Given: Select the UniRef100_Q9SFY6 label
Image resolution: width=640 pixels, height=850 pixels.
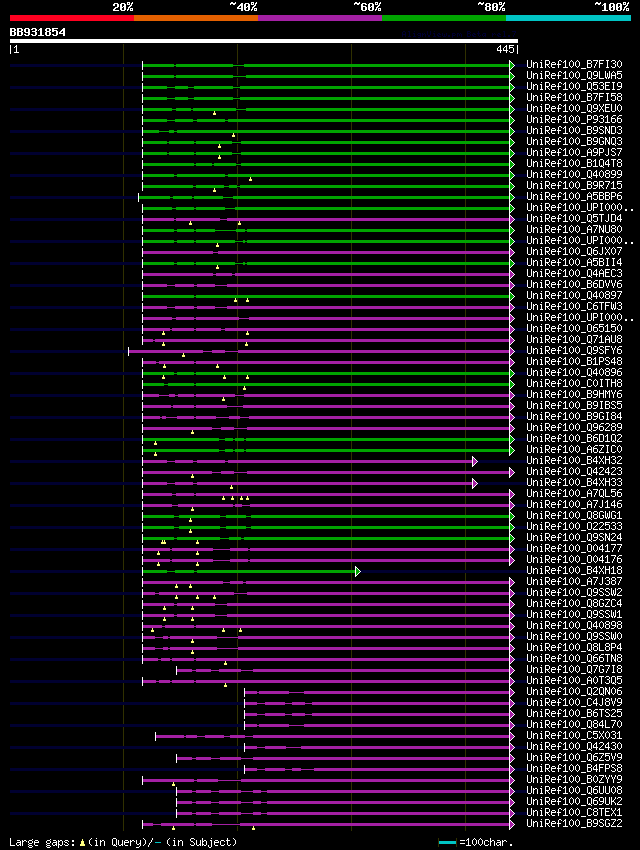Looking at the screenshot, I should pos(574,350).
